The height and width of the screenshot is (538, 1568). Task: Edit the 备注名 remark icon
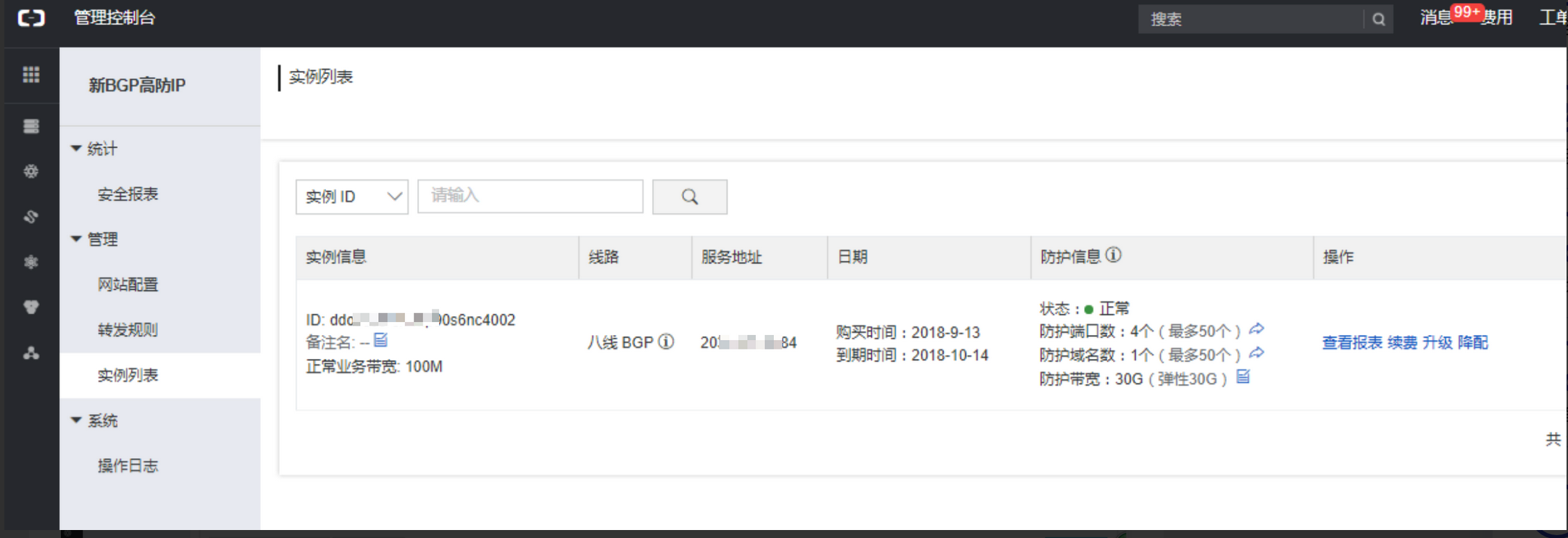381,339
